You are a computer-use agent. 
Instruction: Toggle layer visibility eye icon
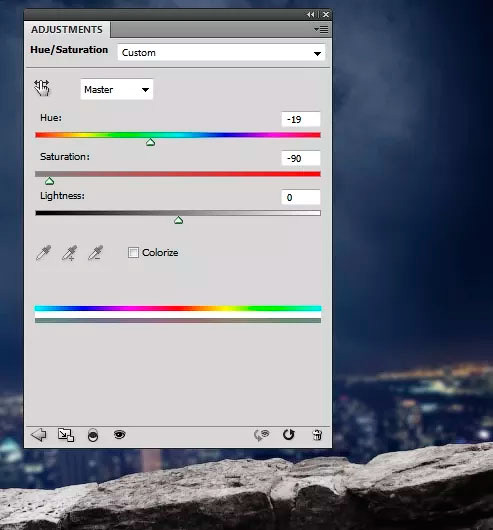pos(119,434)
